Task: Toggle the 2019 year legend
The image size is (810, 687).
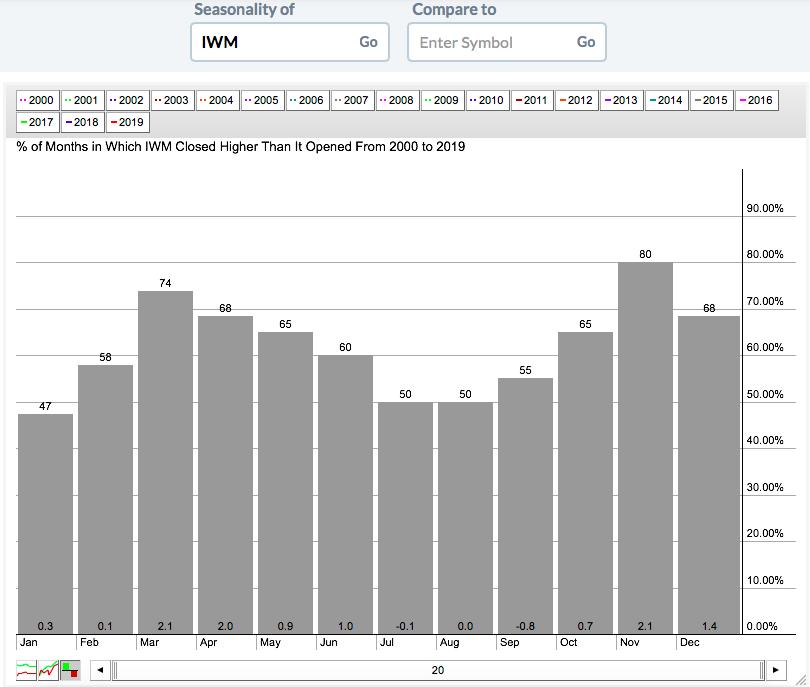Action: pos(128,122)
